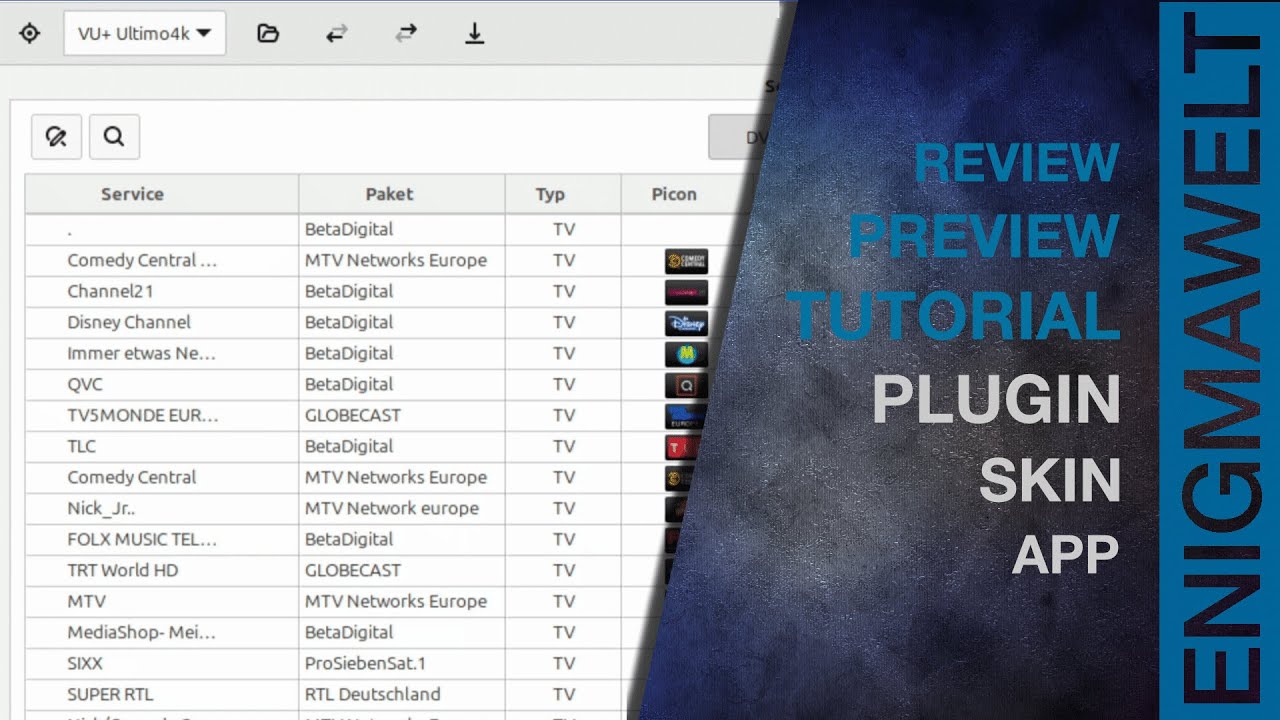Select the 'TRT World HD' service name
The image size is (1280, 720).
point(123,570)
